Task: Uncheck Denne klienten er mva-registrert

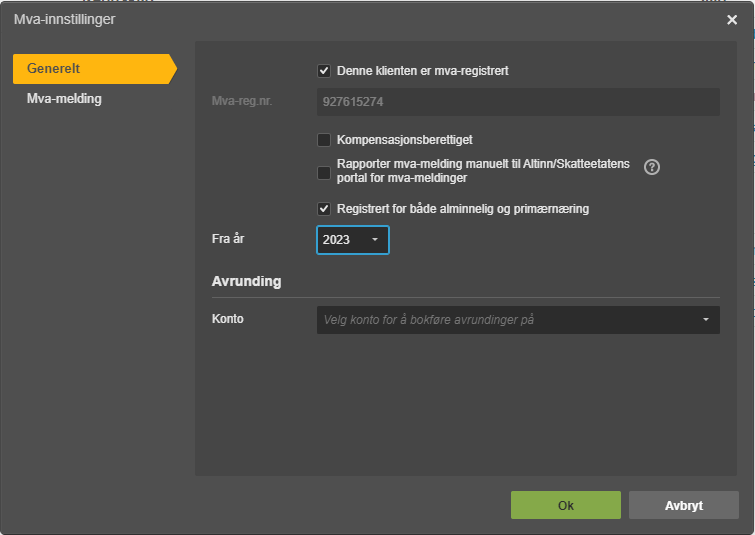Action: tap(324, 71)
